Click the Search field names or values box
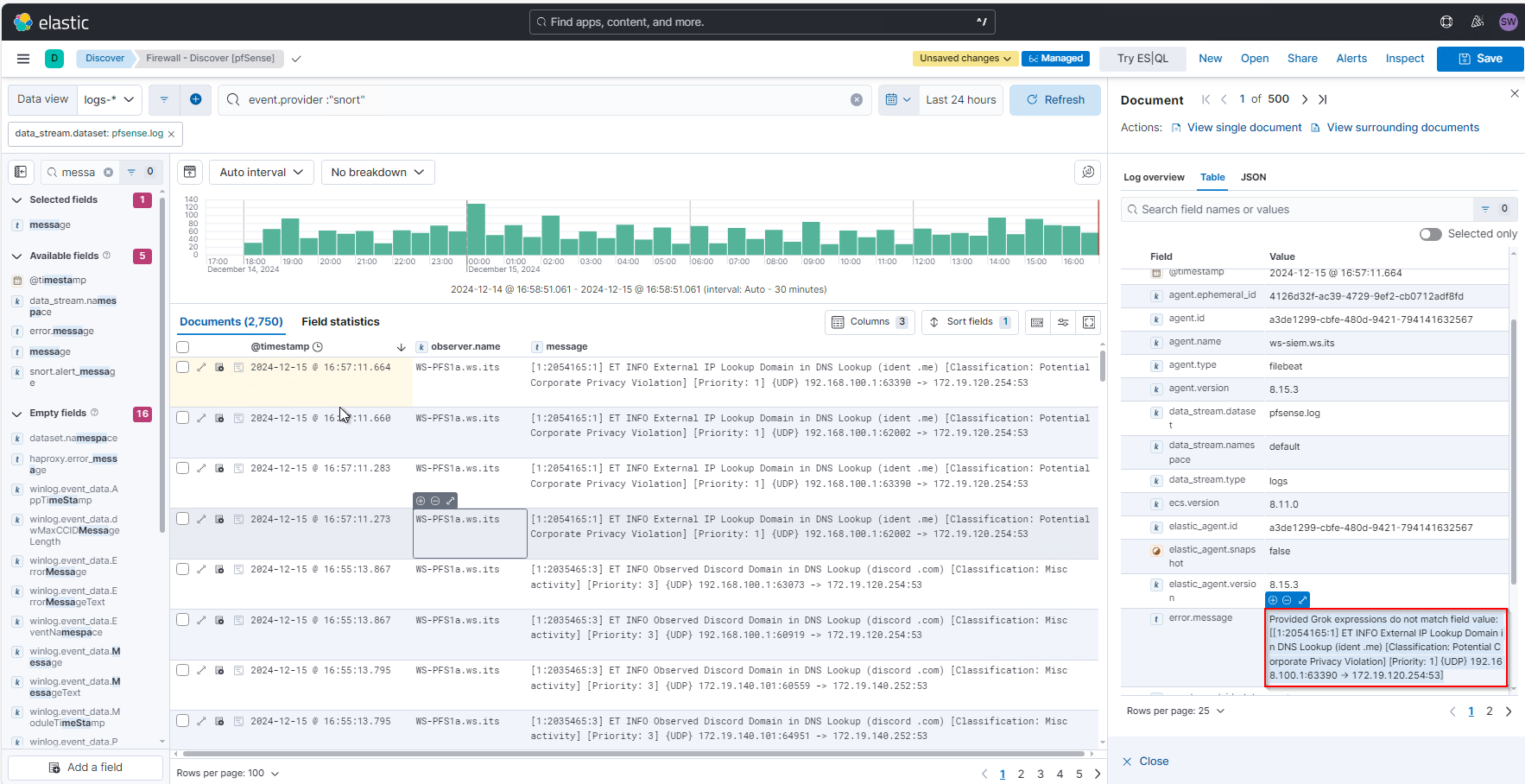 click(1298, 210)
